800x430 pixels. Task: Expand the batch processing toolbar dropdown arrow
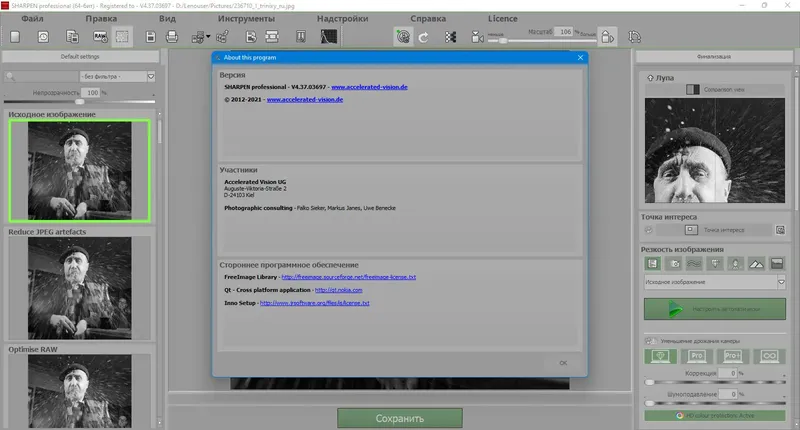click(208, 36)
